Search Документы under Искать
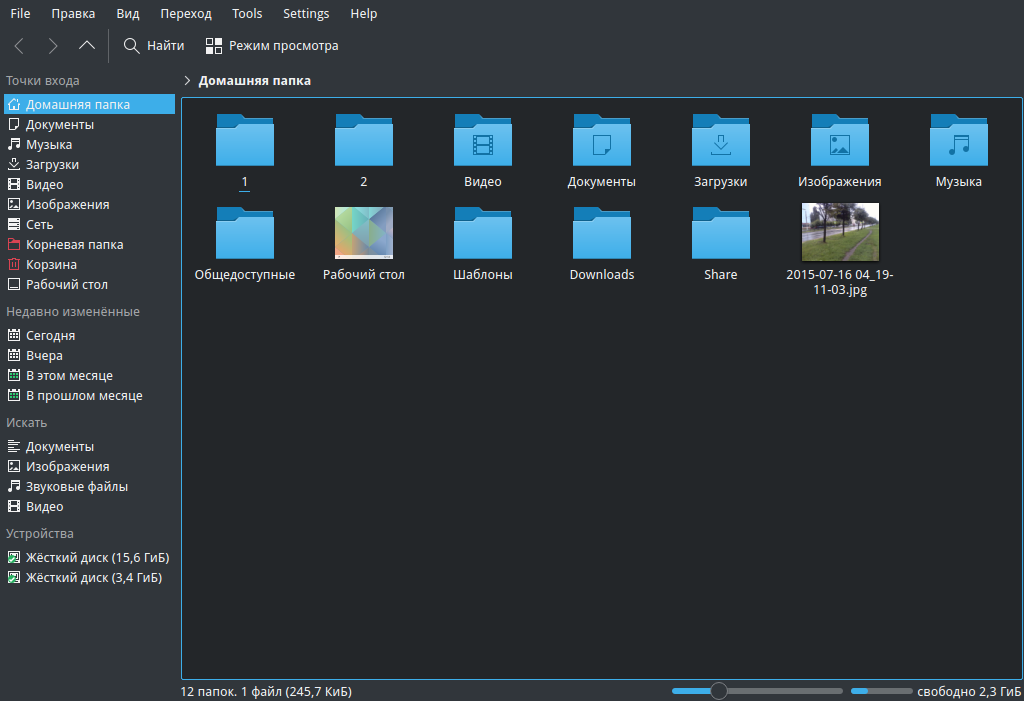The height and width of the screenshot is (701, 1024). click(89, 447)
